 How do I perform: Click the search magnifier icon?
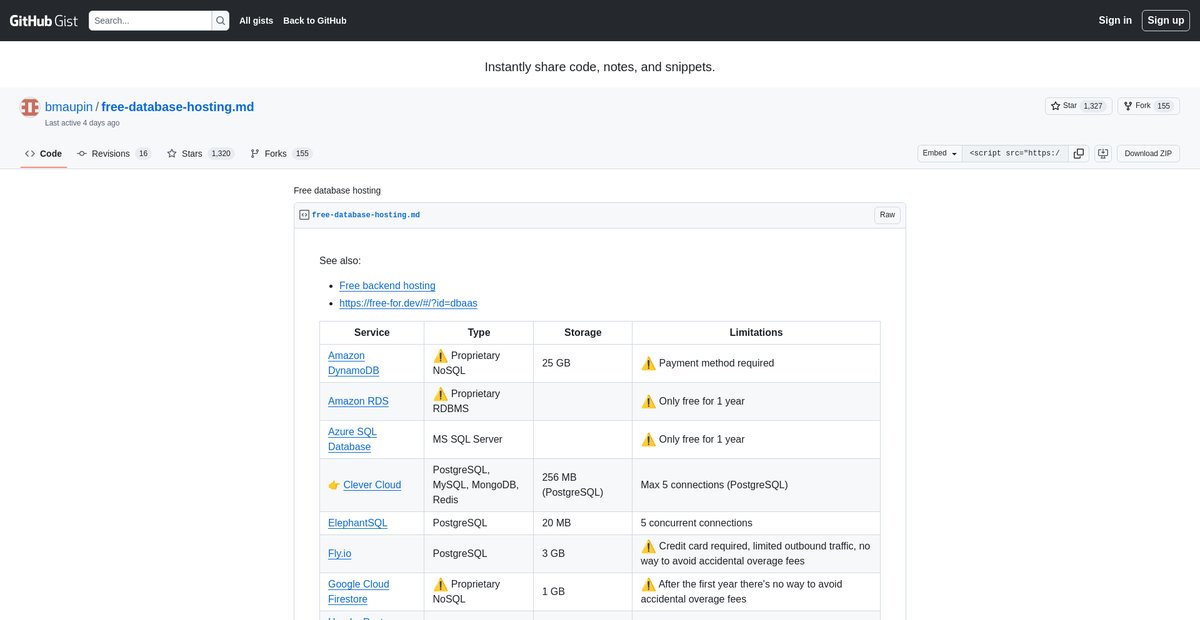pos(220,20)
